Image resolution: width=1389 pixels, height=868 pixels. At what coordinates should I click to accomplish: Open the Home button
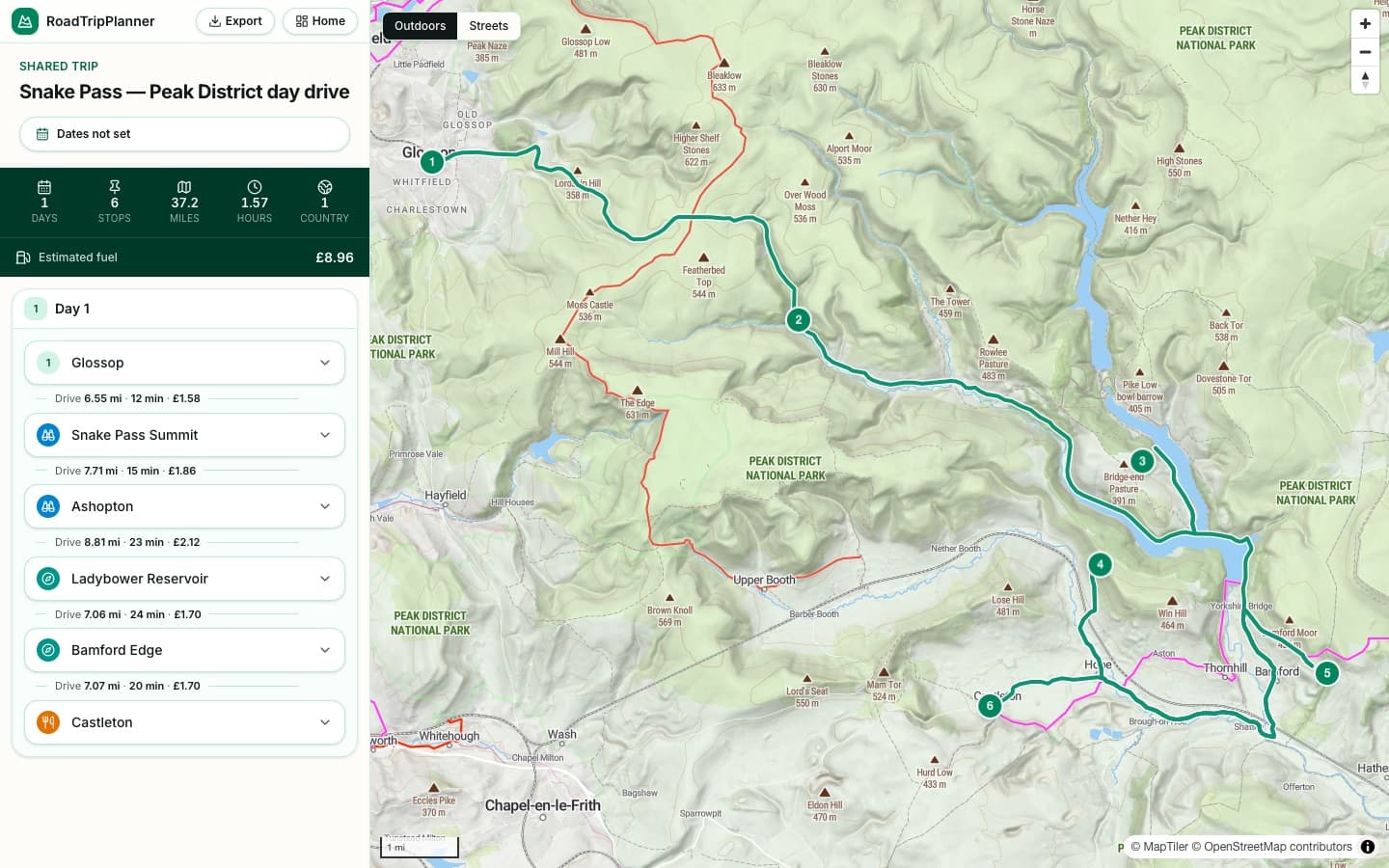coord(320,21)
